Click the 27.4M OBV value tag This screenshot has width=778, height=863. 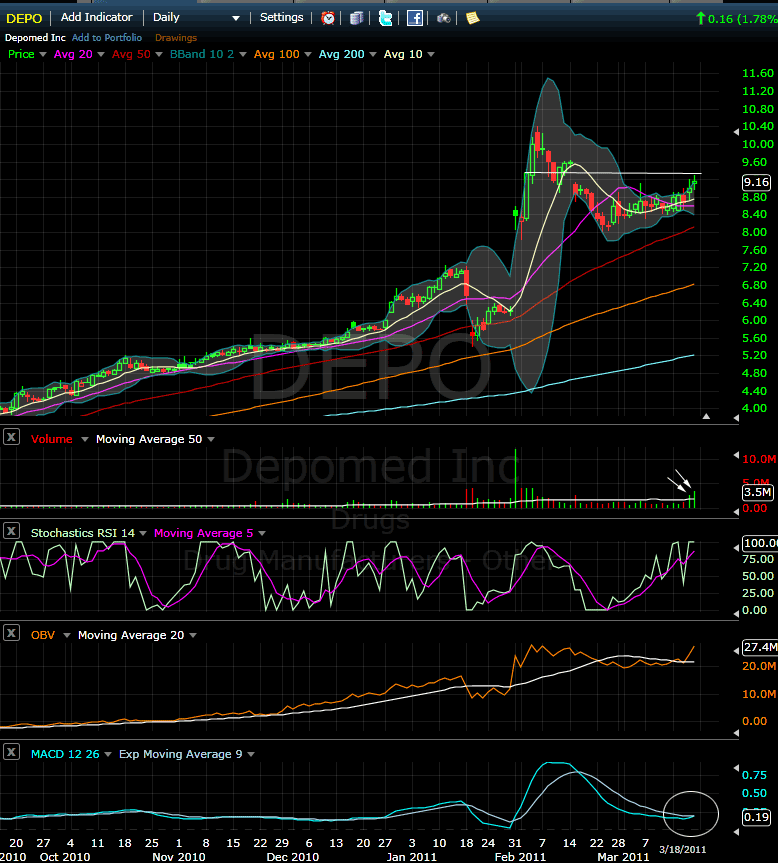(x=760, y=647)
